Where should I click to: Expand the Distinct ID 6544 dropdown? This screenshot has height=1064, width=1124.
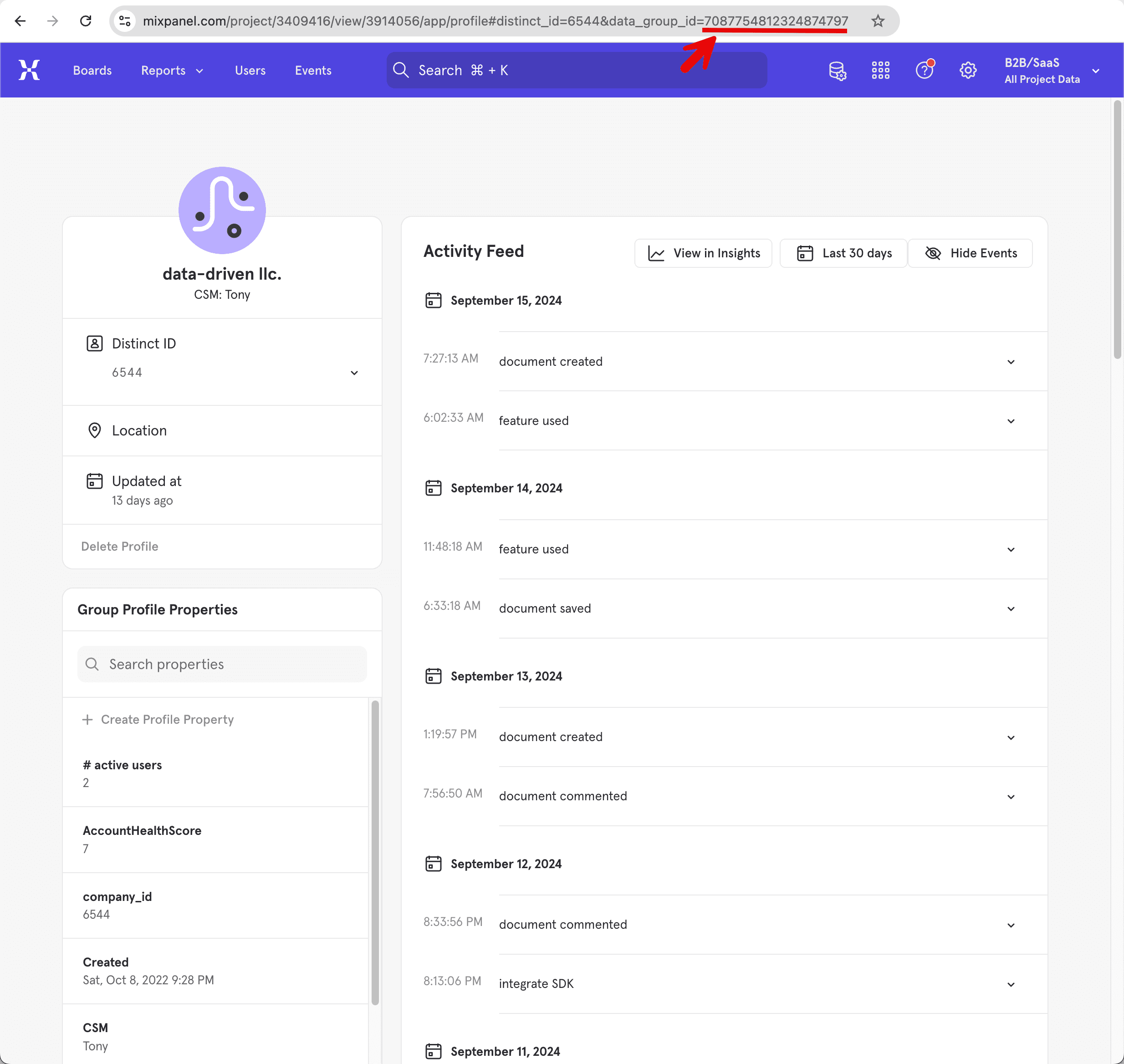tap(354, 373)
